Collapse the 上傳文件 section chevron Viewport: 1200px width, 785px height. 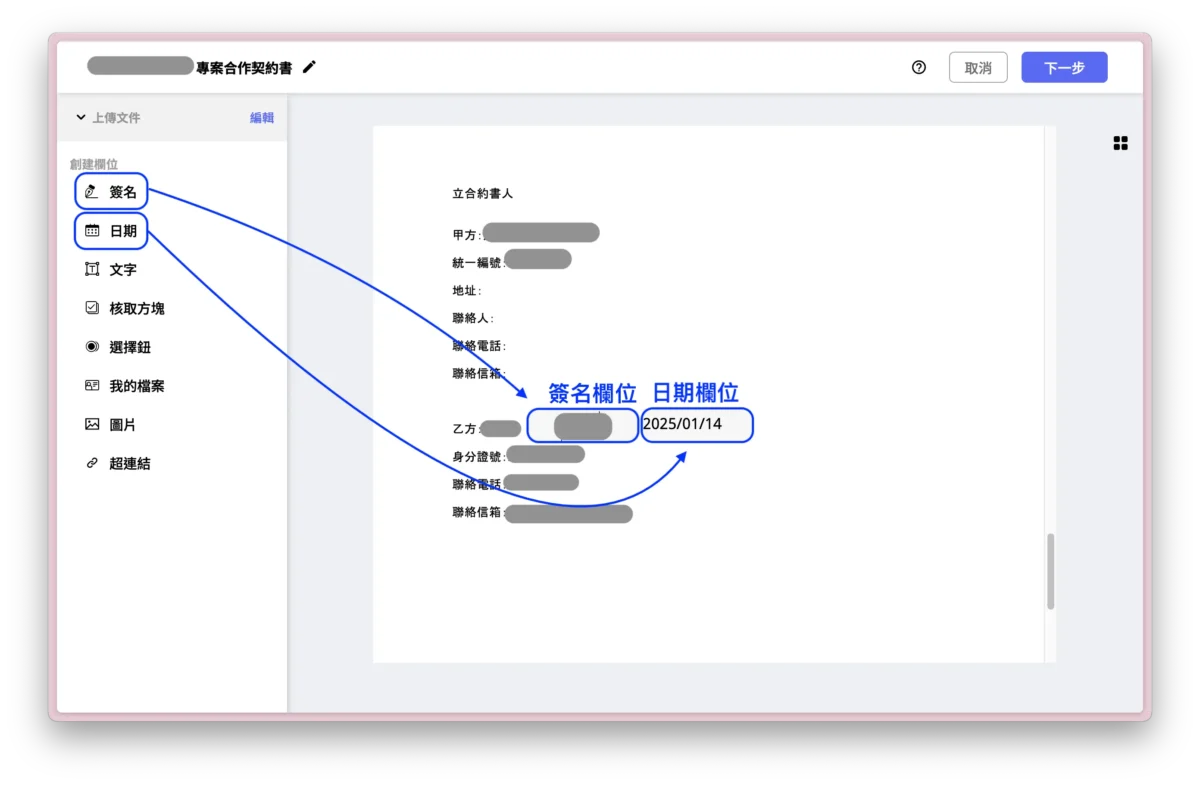80,118
